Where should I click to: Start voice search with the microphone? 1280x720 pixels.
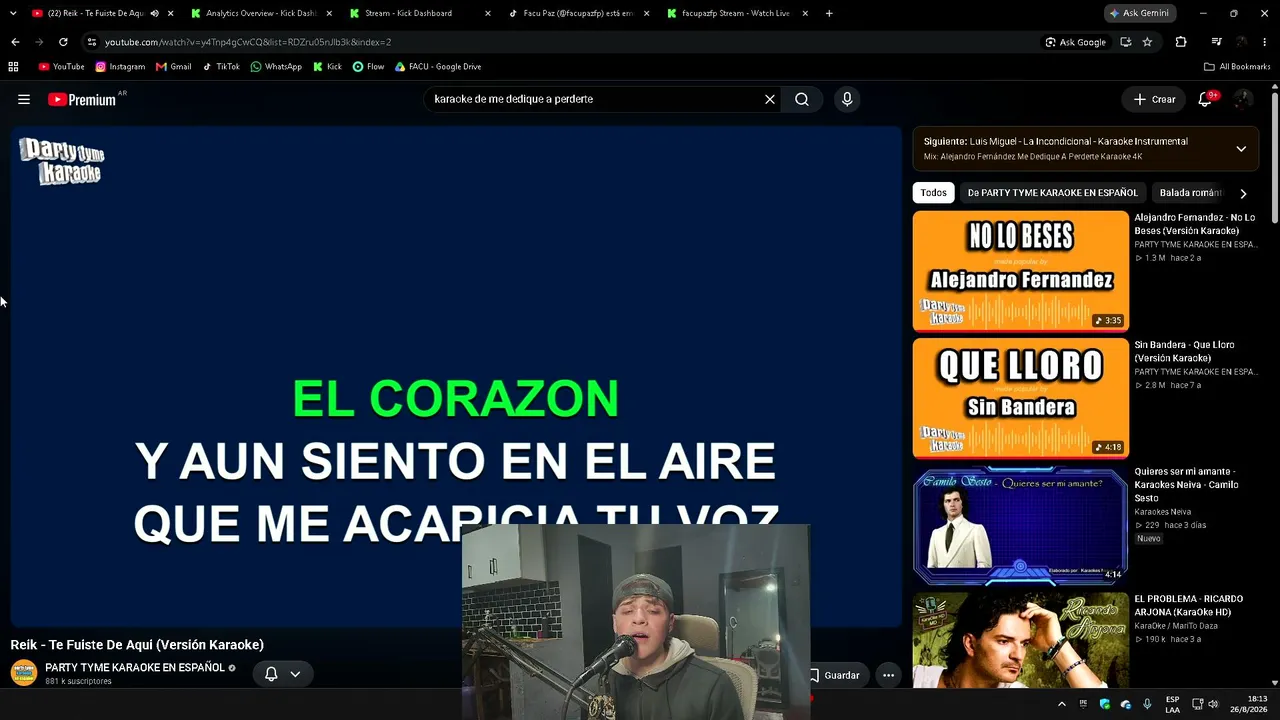[x=847, y=99]
